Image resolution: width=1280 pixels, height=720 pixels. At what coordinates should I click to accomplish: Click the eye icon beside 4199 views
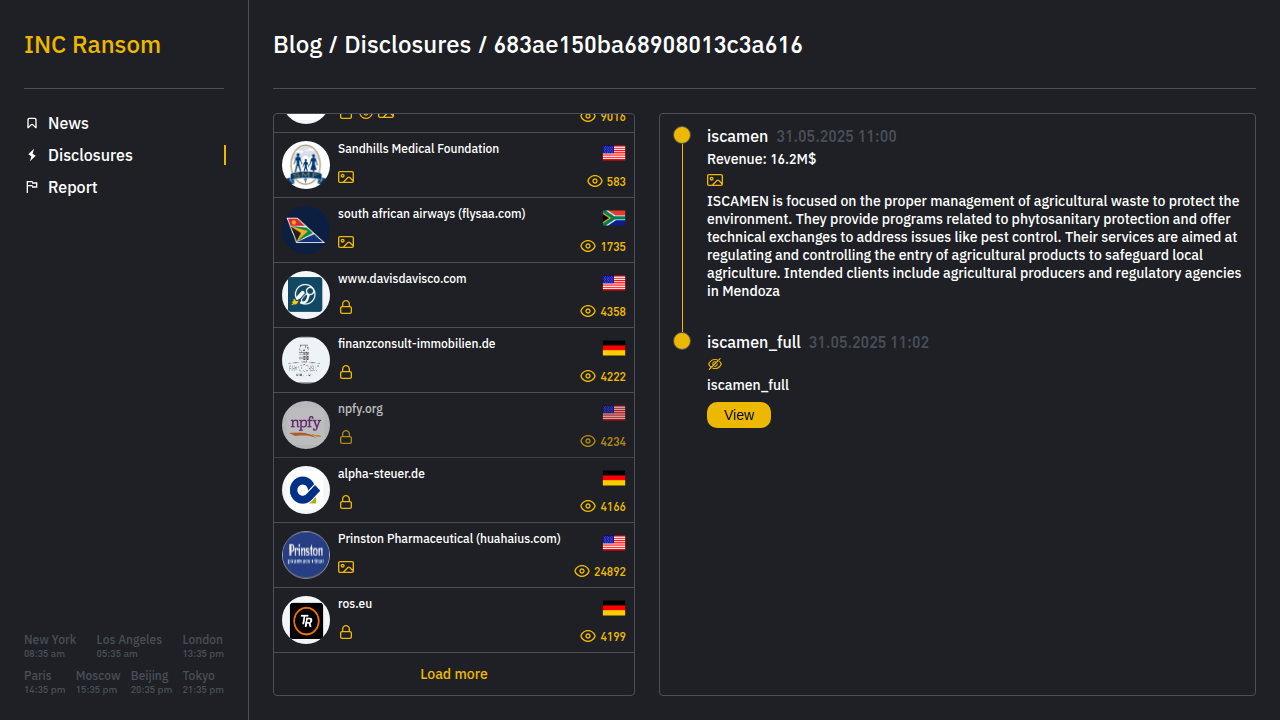click(588, 636)
